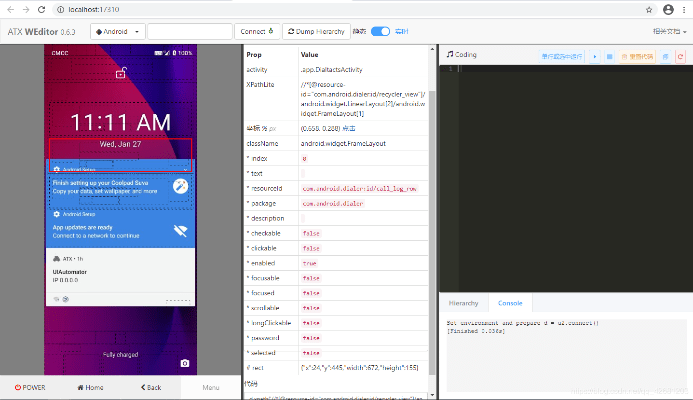Open the browser three-dot menu

tap(684, 9)
